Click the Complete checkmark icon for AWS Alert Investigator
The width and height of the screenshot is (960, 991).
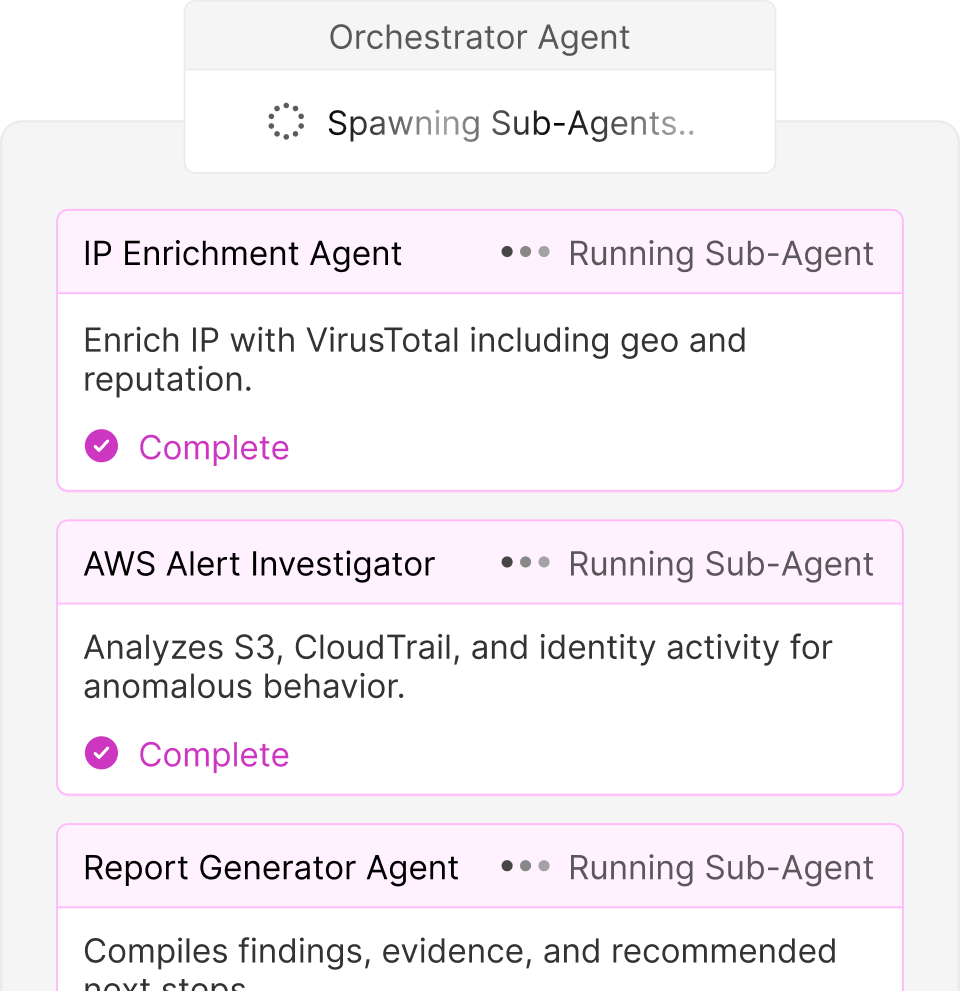pos(101,753)
